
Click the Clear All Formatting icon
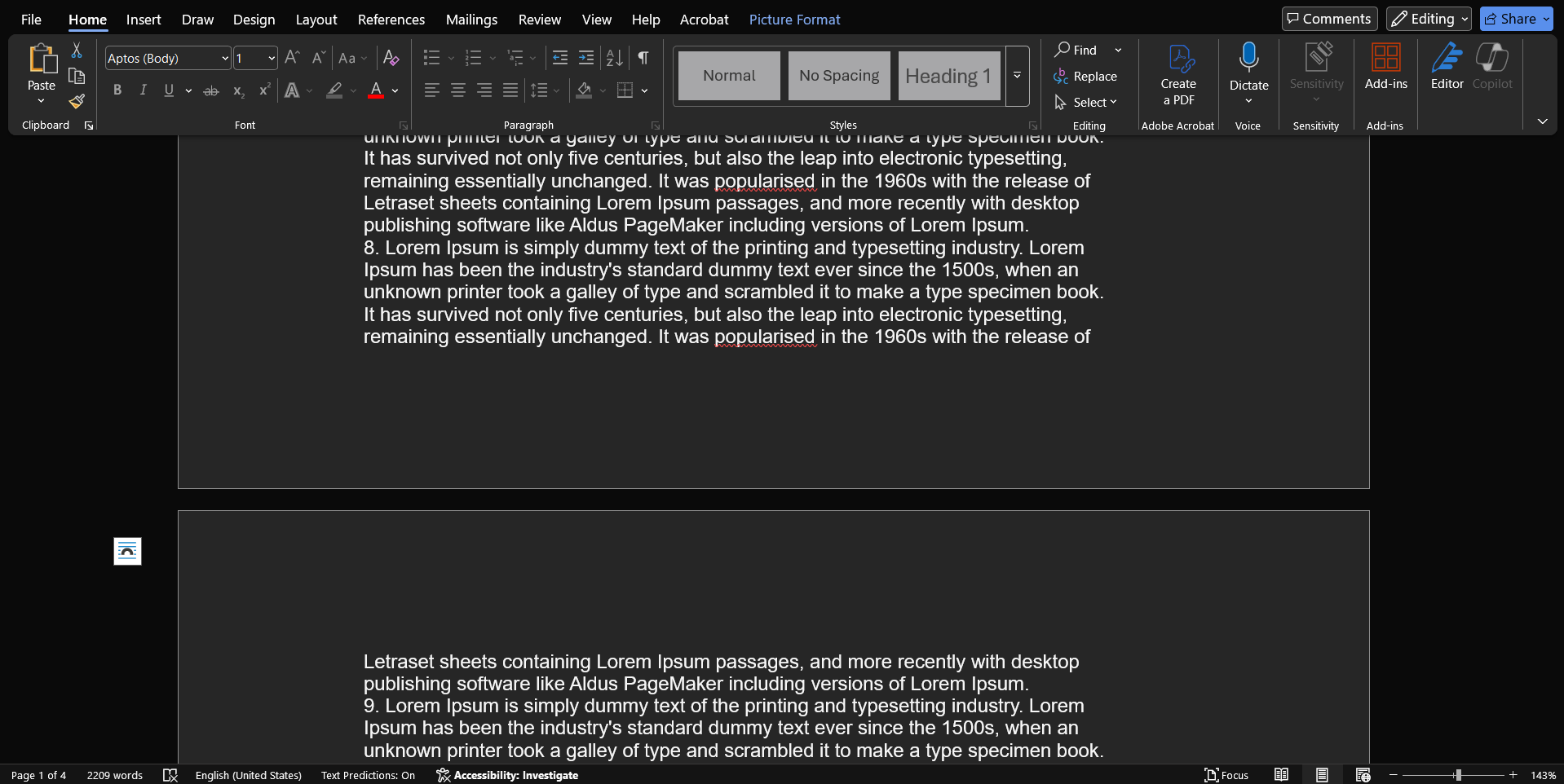point(391,58)
